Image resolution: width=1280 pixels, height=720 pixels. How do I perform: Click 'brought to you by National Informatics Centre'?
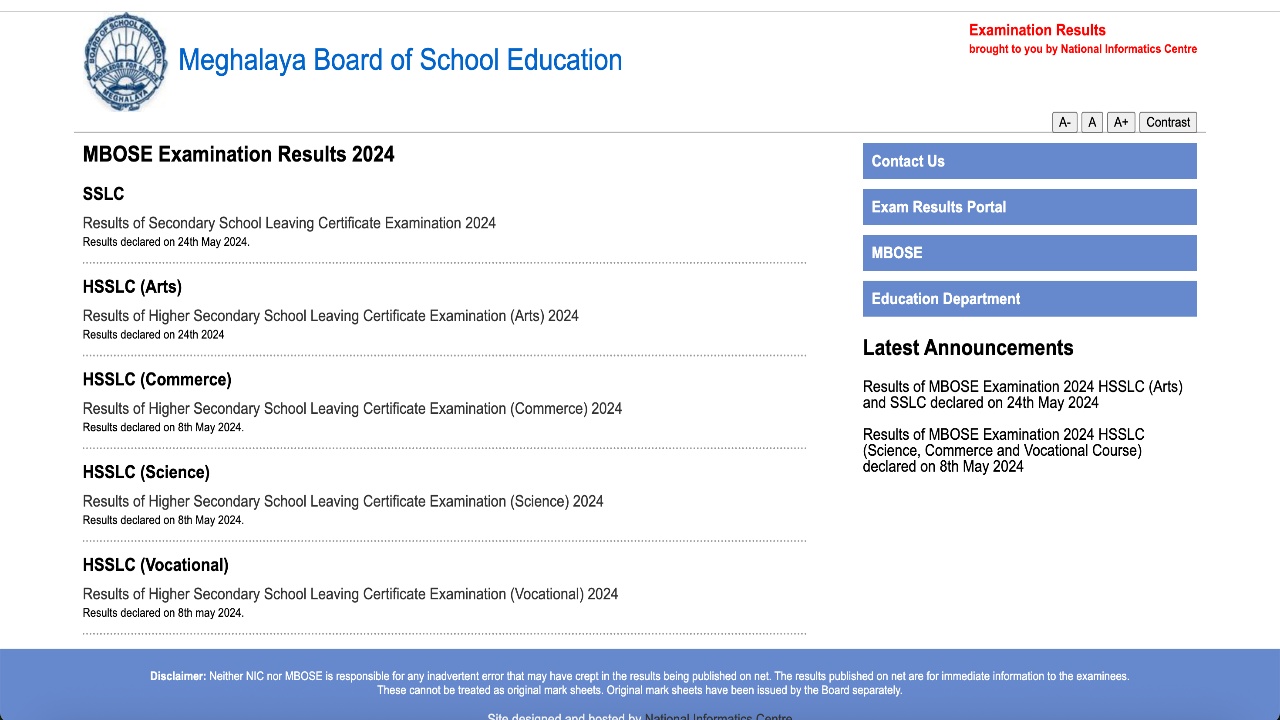point(1083,49)
